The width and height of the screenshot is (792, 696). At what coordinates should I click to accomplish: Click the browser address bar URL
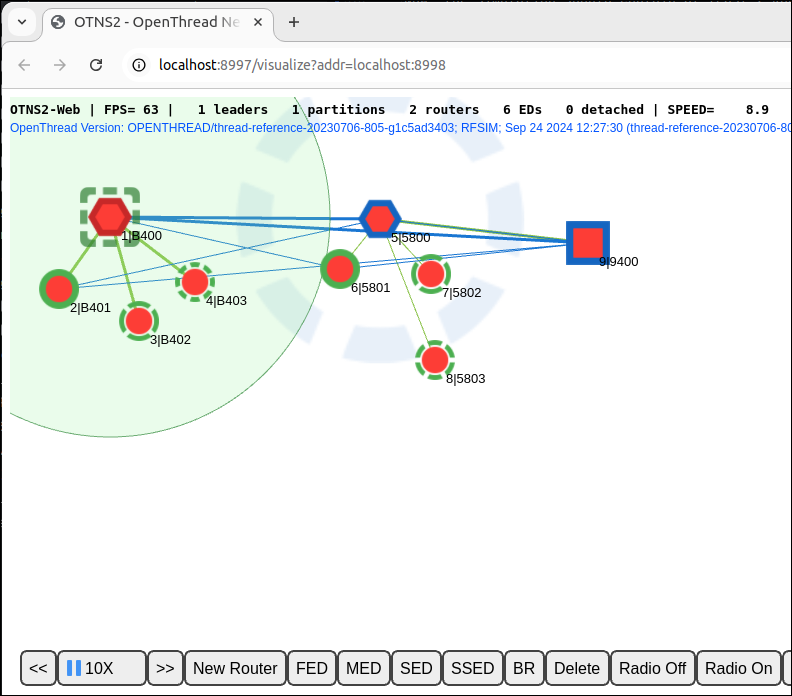pyautogui.click(x=302, y=65)
